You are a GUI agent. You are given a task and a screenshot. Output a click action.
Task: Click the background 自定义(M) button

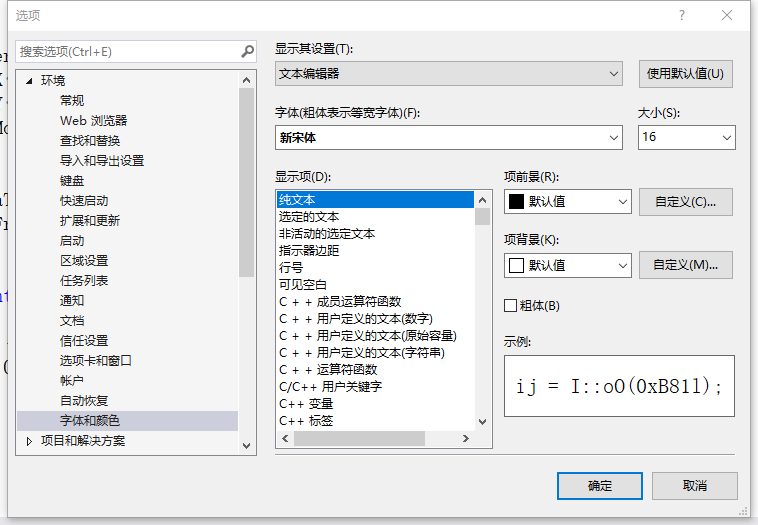click(685, 265)
